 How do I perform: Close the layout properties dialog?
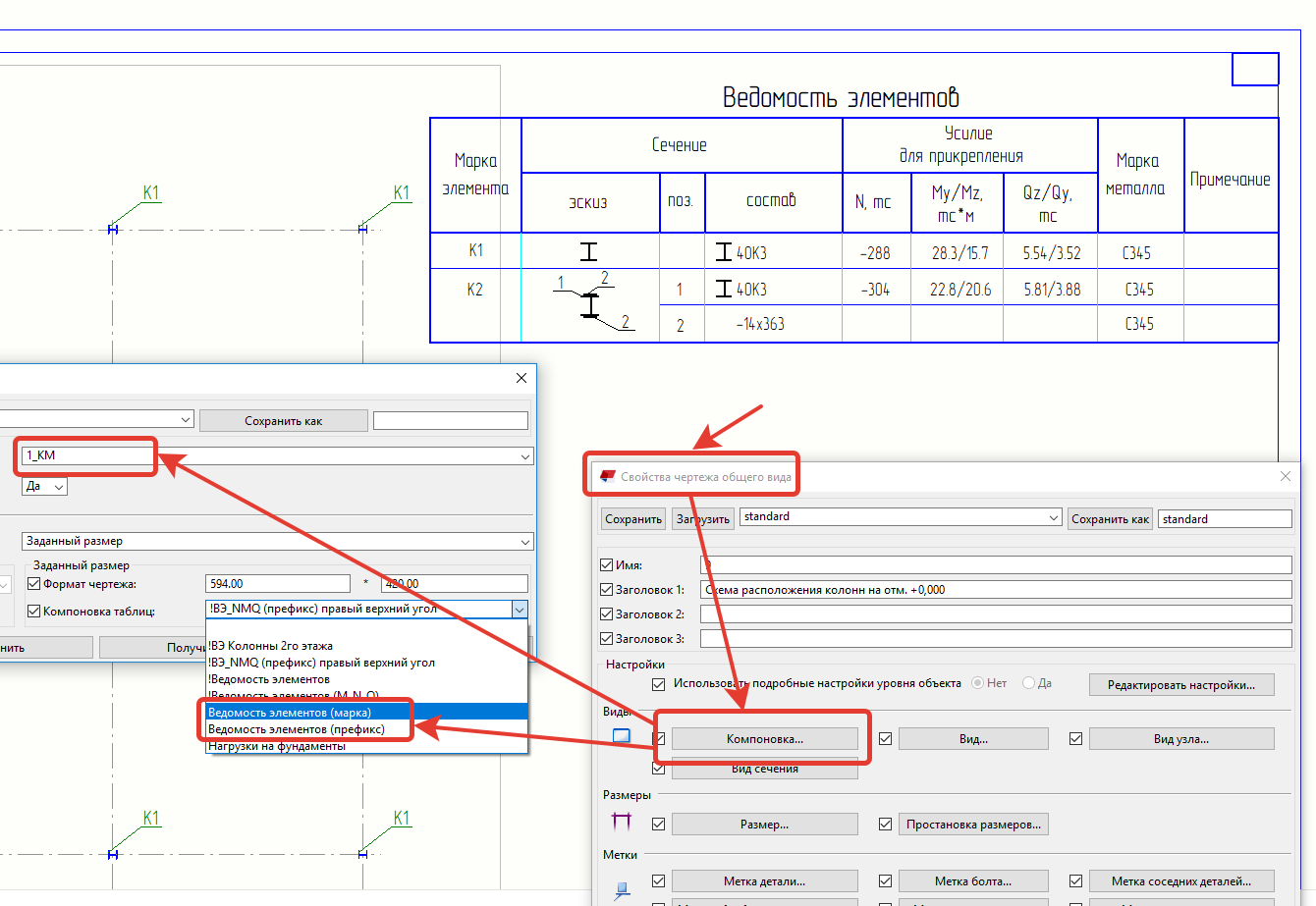tap(521, 378)
